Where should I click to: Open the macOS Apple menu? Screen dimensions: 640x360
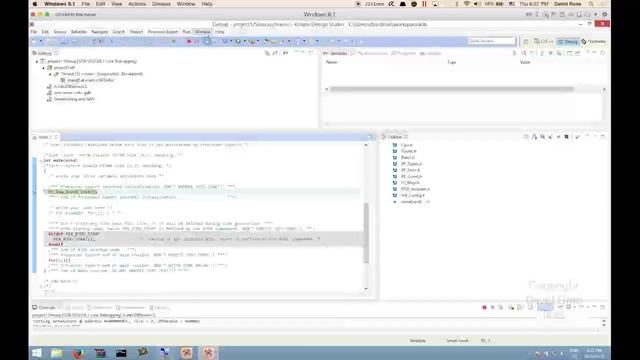pos(35,4)
